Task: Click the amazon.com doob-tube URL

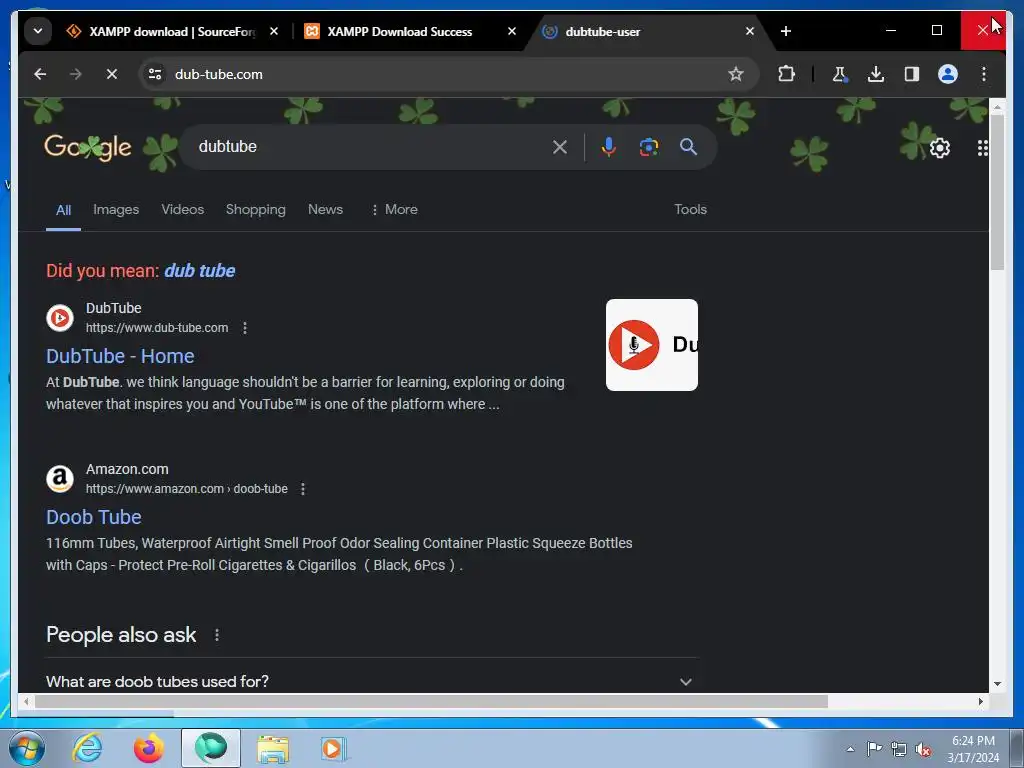Action: [186, 489]
